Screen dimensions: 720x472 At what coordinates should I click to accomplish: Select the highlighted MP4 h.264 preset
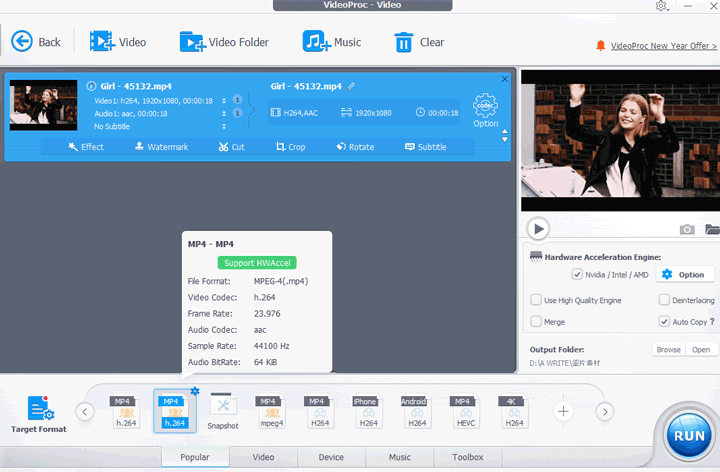[174, 412]
